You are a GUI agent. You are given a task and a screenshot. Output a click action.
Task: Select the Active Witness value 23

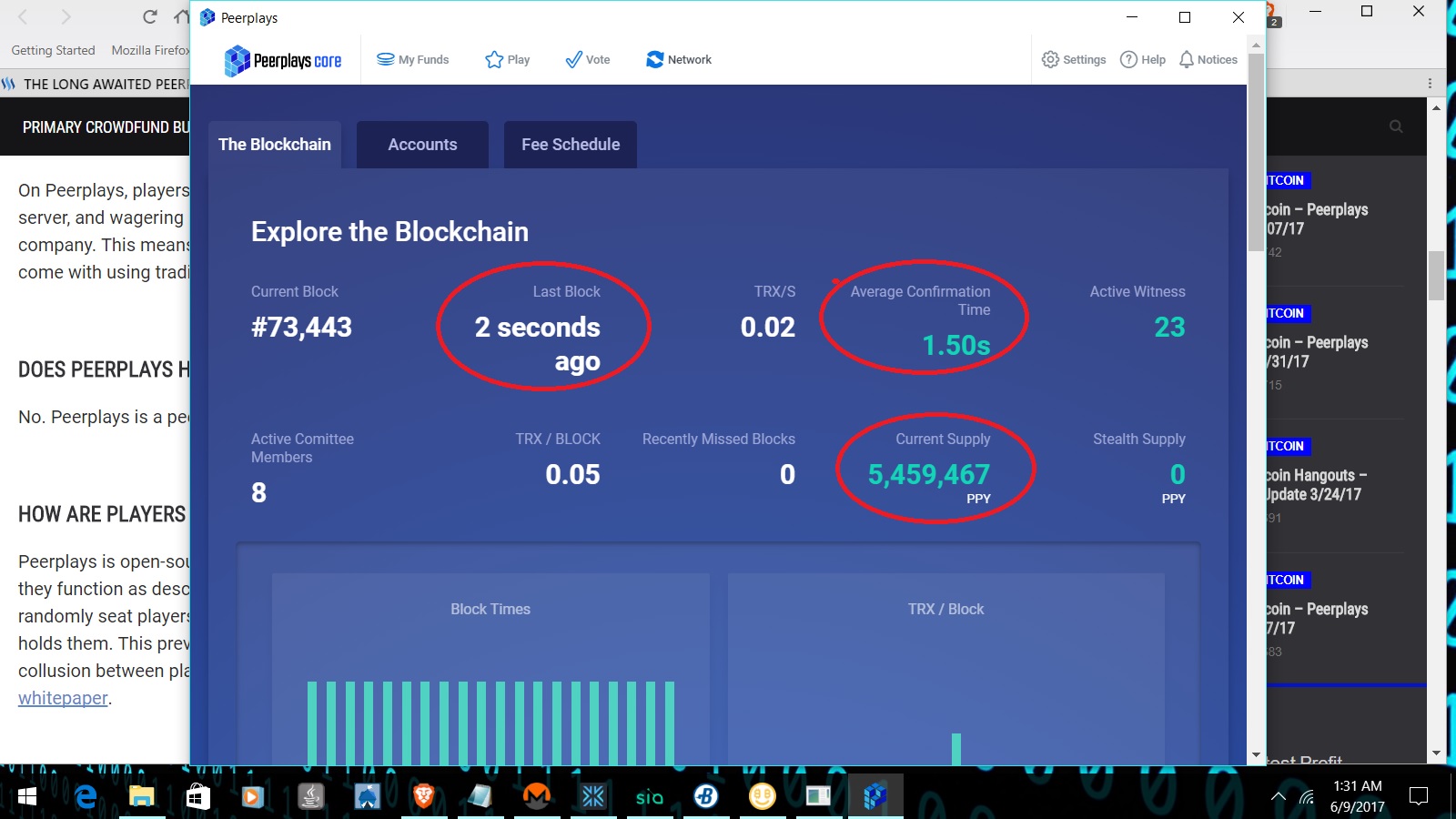click(x=1169, y=328)
